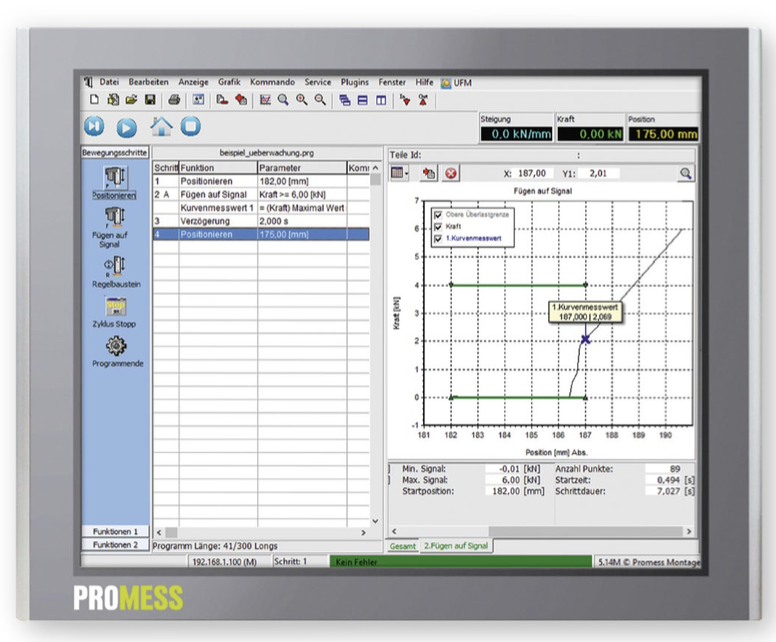
Task: Toggle the 1.Kurvenmesswert checkbox
Action: 437,238
